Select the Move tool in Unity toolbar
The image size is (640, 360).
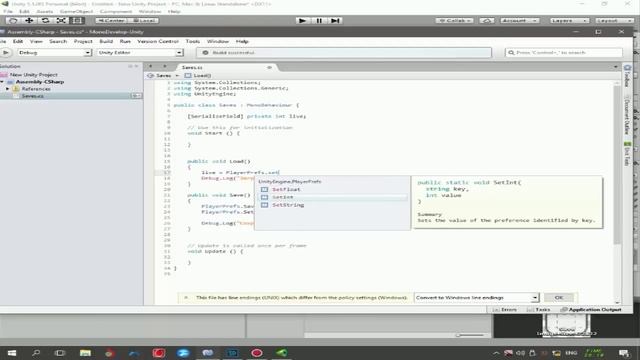29,20
